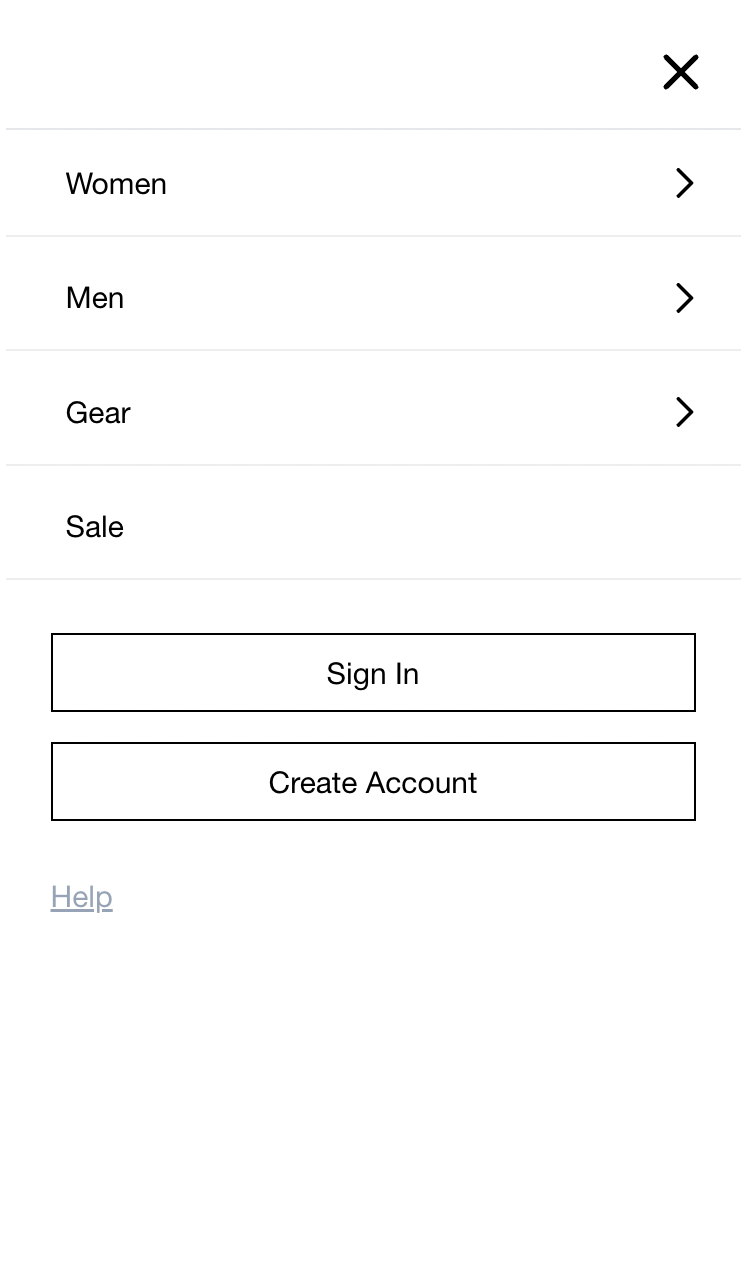Tap the Sale text label
746x1262 pixels.
tap(95, 527)
